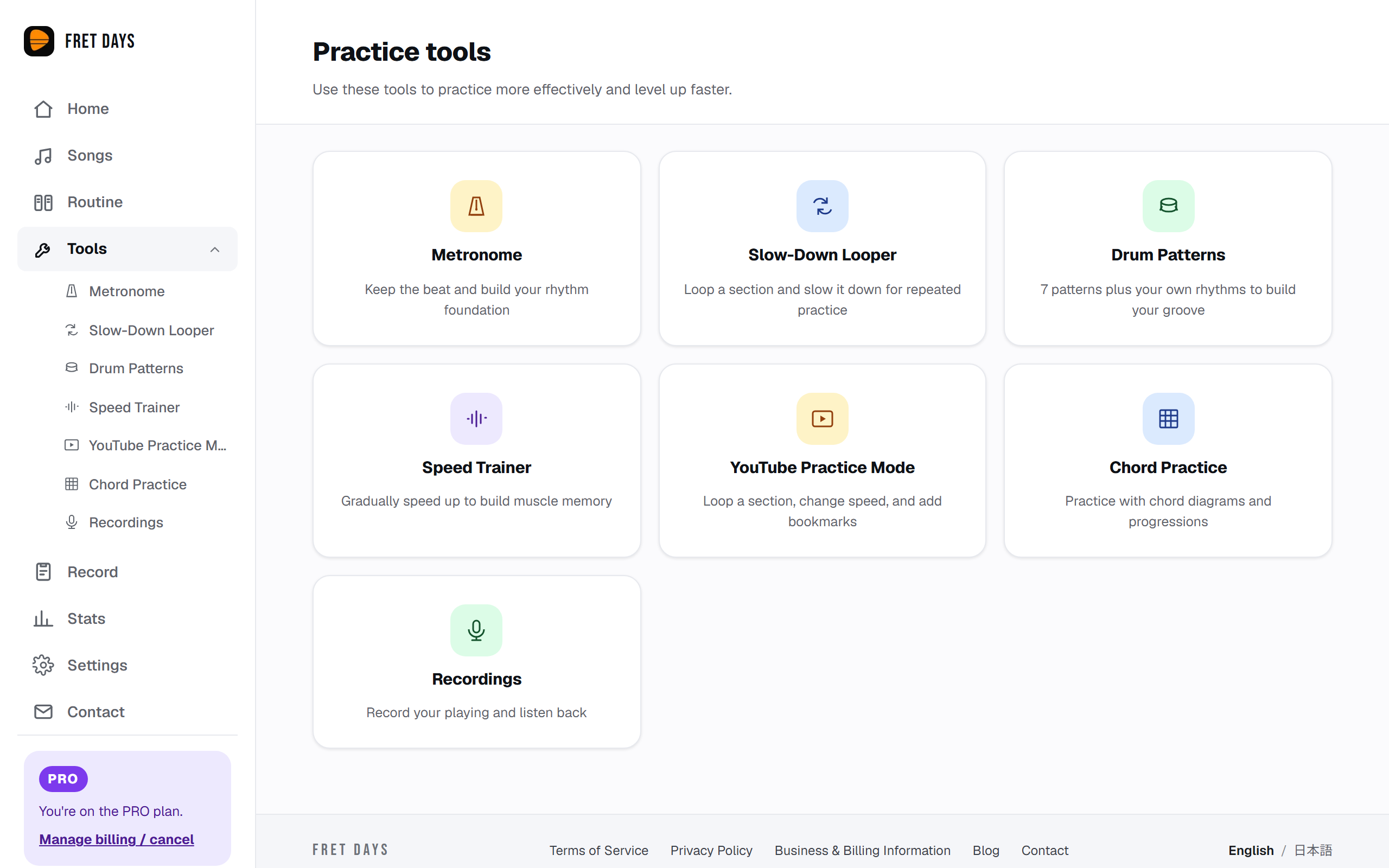Open the Blog footer link
The image size is (1389, 868).
point(985,850)
